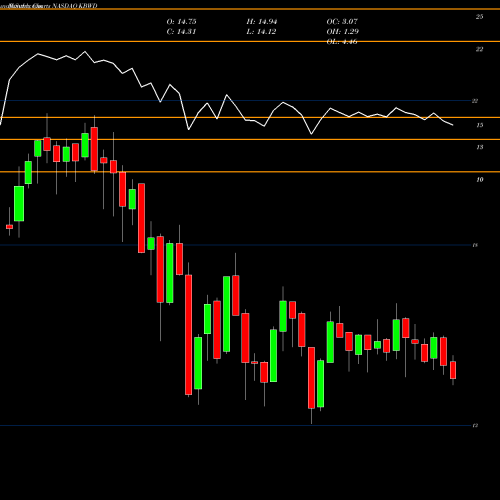Select the low price text 'L: 14.12'
The height and width of the screenshot is (500, 500).
coord(261,32)
